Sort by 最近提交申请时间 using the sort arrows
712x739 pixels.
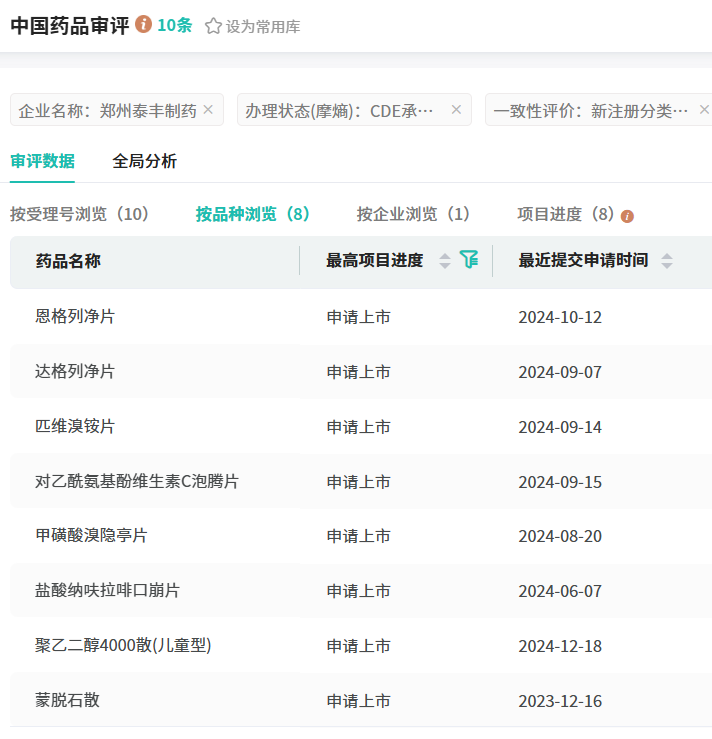point(667,261)
